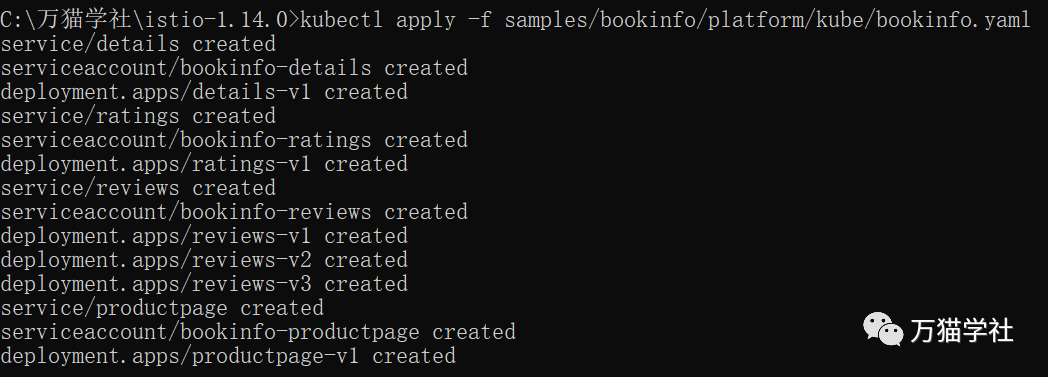Viewport: 1048px width, 377px height.
Task: Select the serviceaccount/bookinfo-reviews created line
Action: pyautogui.click(x=234, y=213)
